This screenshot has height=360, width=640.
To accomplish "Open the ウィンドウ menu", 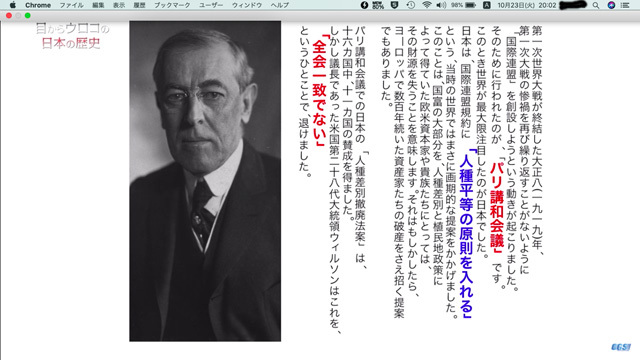I will pos(247,5).
